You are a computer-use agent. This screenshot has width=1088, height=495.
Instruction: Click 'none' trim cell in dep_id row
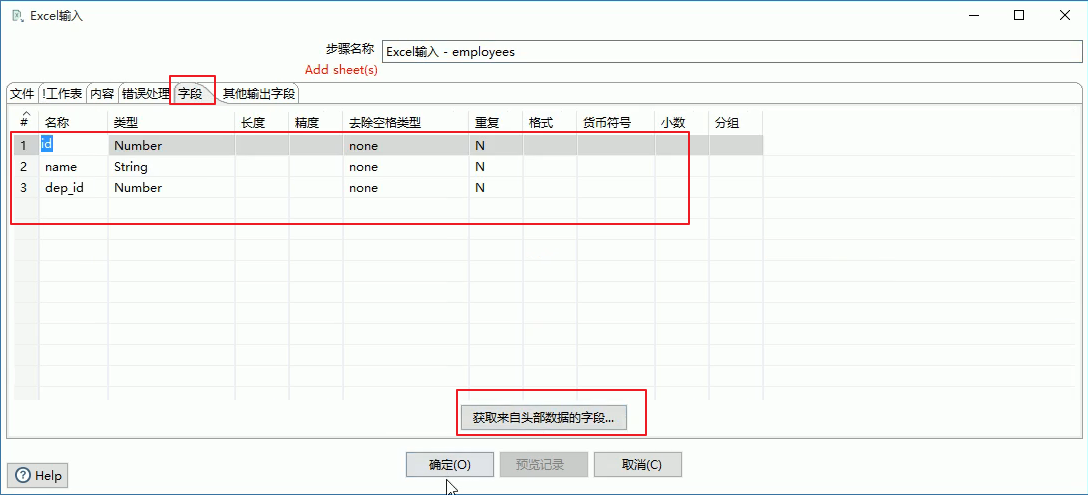pyautogui.click(x=406, y=187)
